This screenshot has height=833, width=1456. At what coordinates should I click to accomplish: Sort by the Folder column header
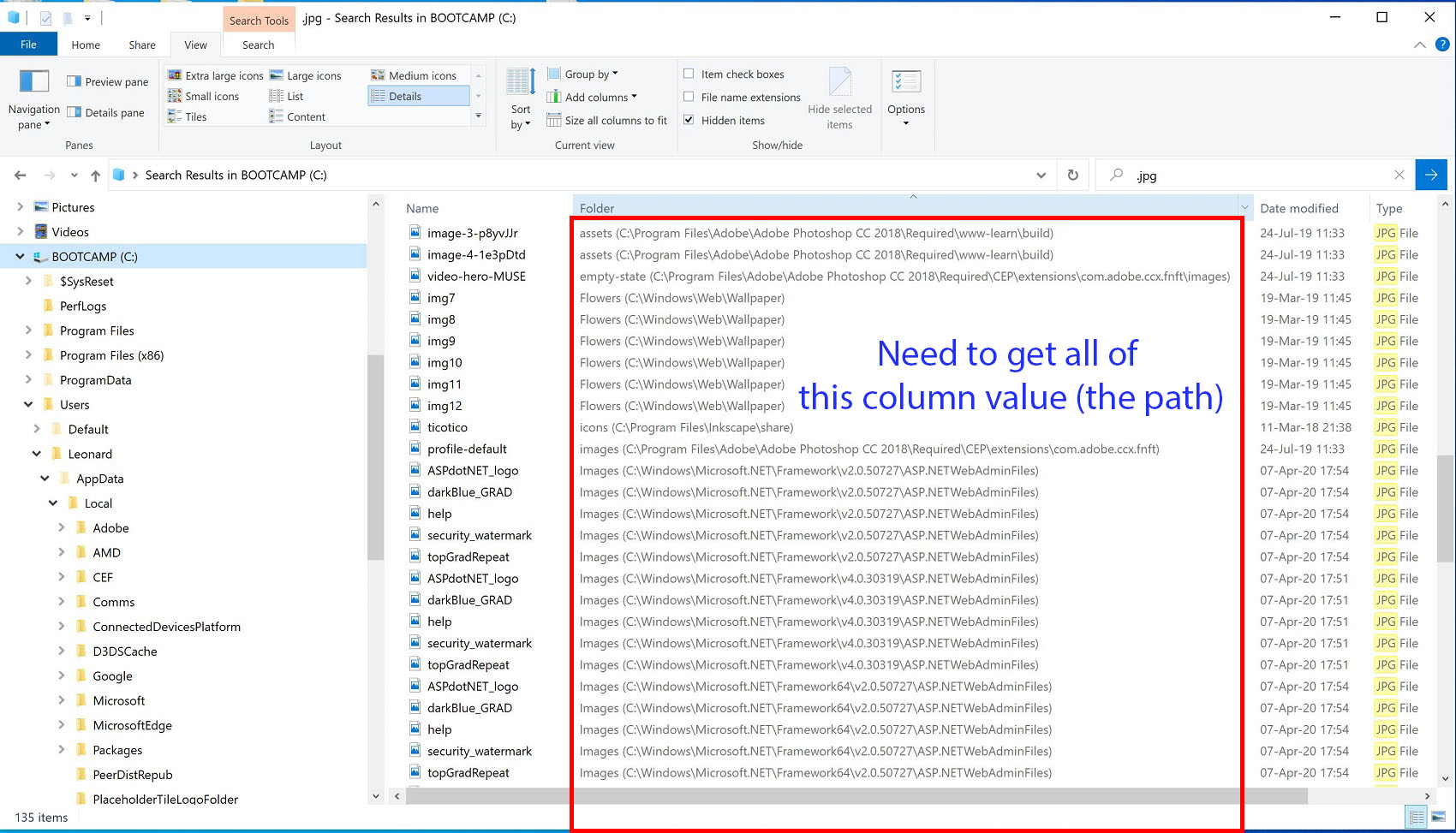[x=905, y=208]
